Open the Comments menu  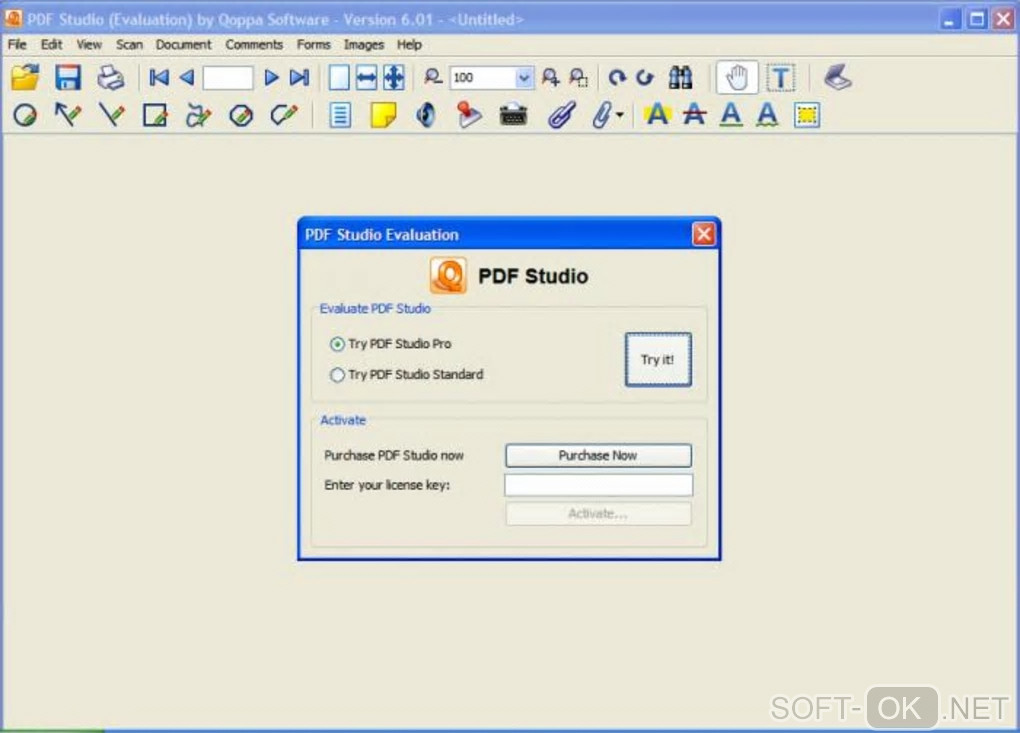point(254,44)
